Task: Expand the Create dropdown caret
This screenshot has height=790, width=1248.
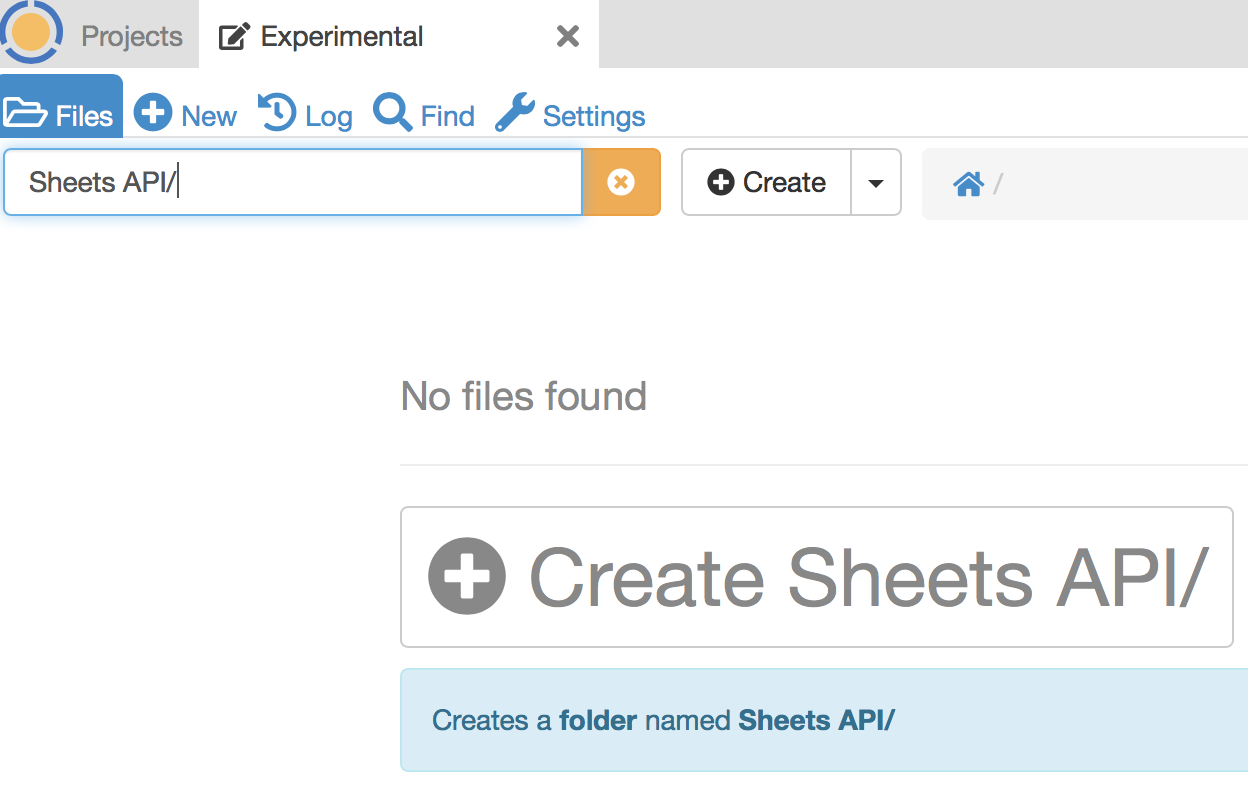Action: tap(876, 183)
